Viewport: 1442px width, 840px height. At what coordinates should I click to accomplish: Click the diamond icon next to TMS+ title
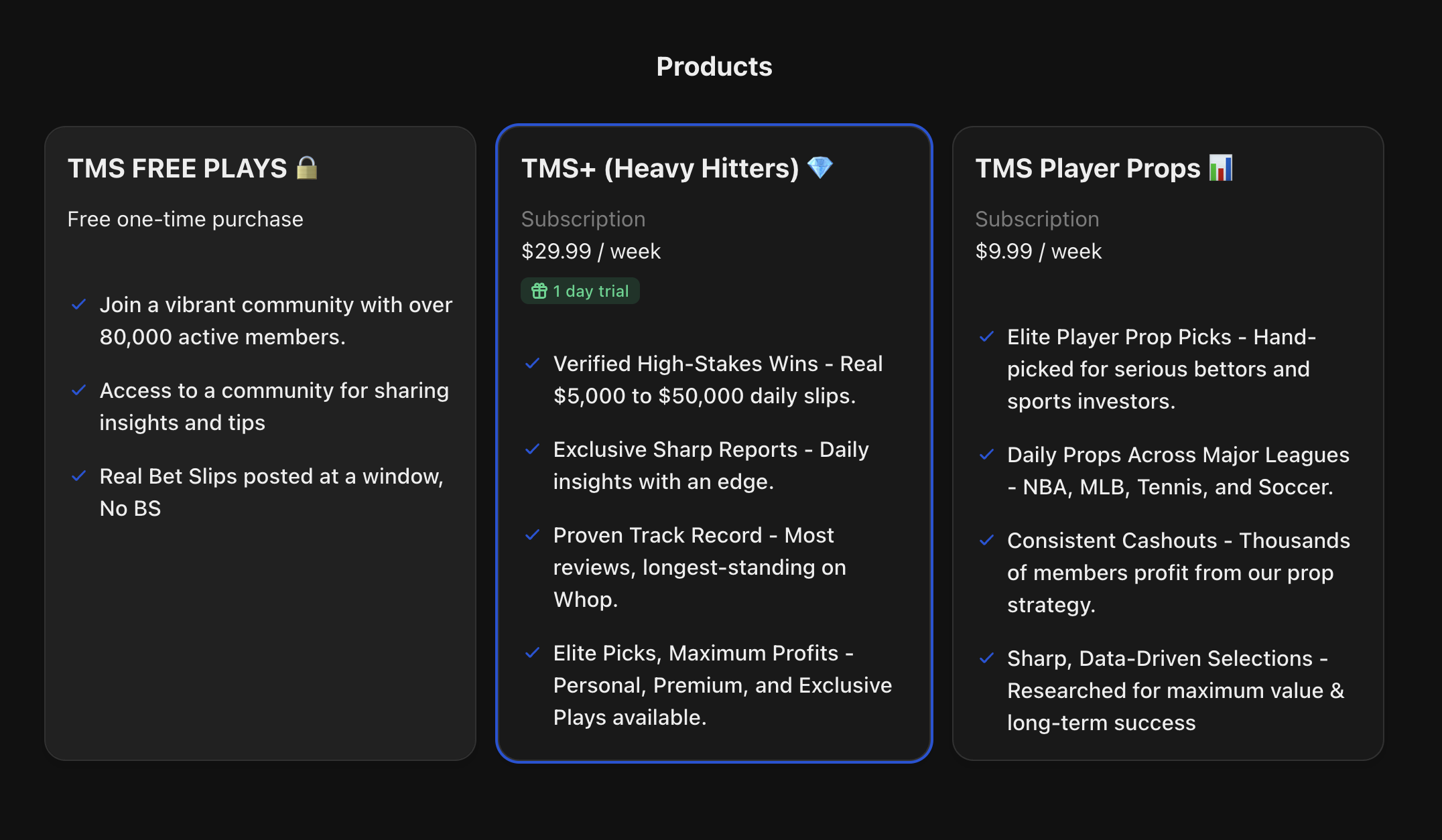(x=820, y=167)
